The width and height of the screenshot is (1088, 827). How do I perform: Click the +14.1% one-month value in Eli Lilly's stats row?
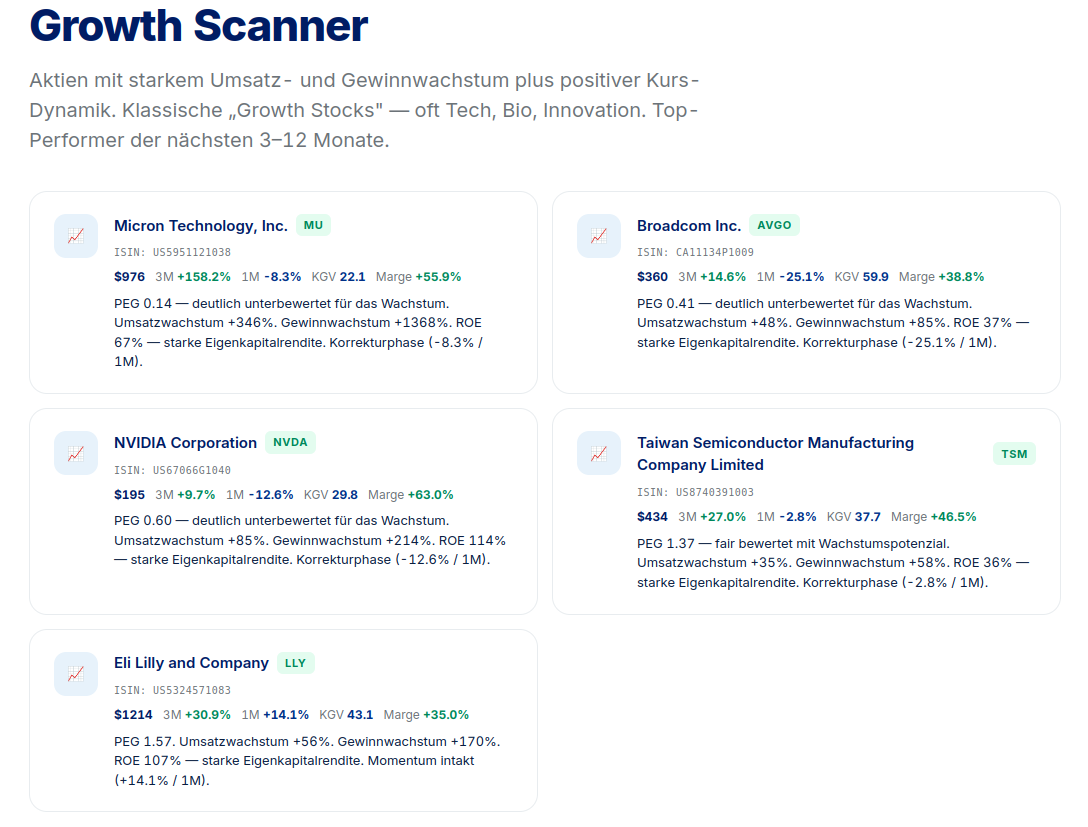pyautogui.click(x=286, y=715)
